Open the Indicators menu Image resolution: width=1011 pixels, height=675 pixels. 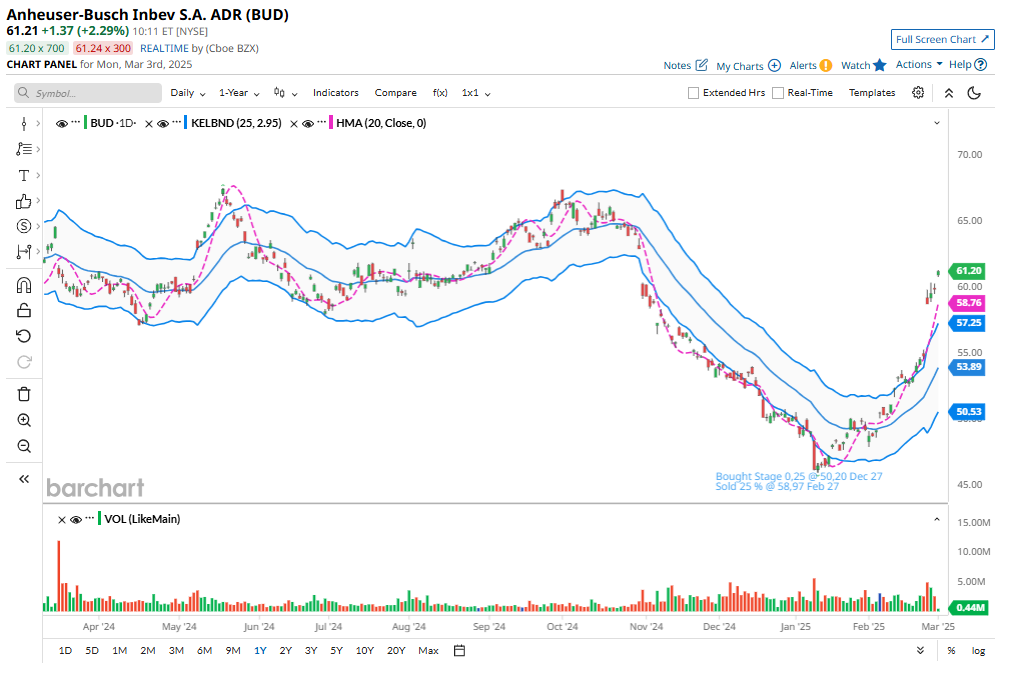(x=335, y=93)
